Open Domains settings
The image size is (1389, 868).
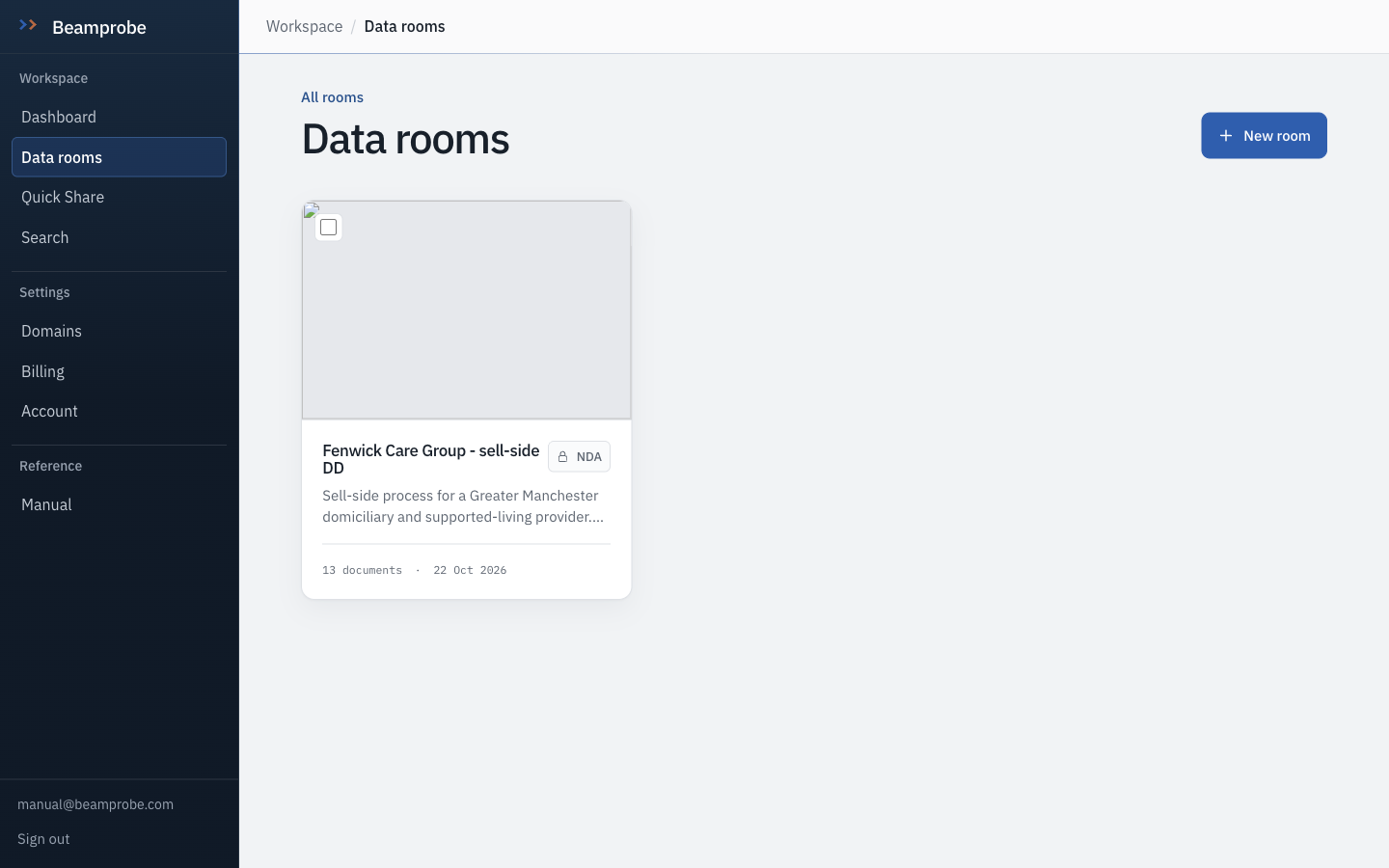pyautogui.click(x=119, y=331)
